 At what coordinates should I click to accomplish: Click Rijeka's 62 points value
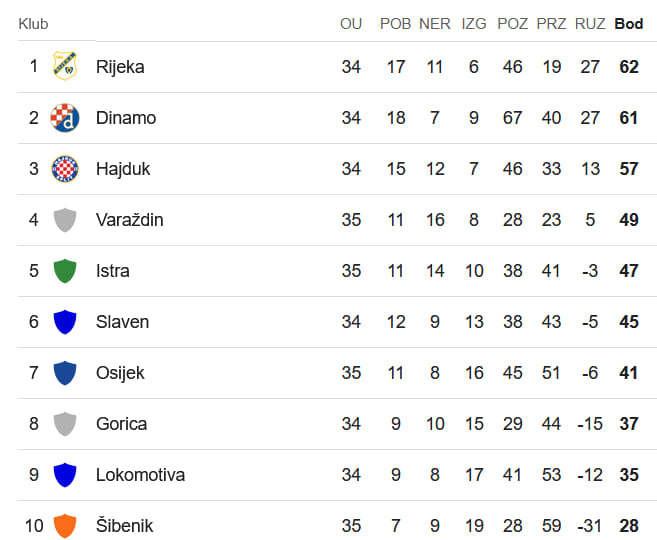point(629,67)
